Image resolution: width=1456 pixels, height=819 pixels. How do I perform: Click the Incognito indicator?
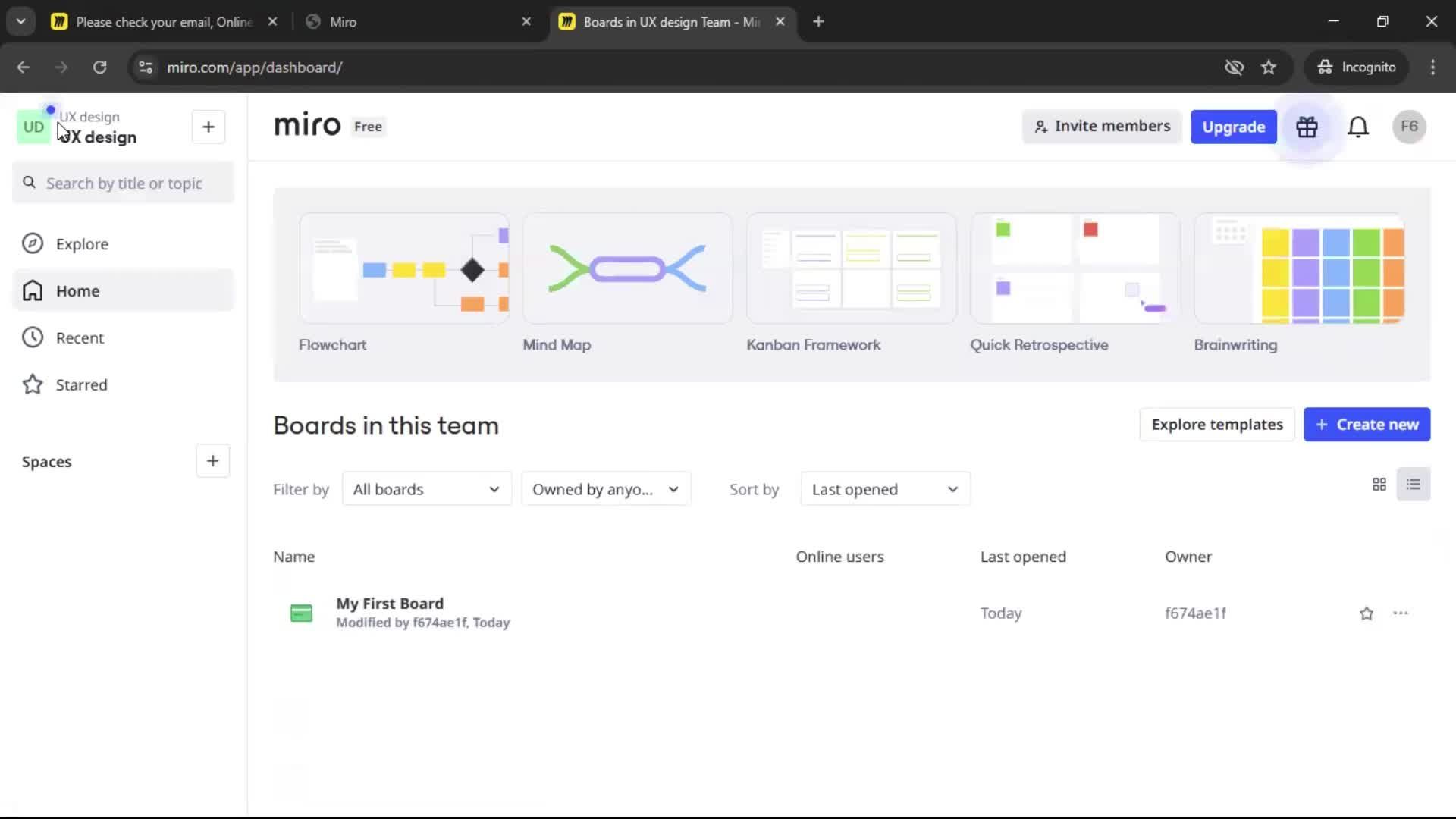[x=1357, y=67]
